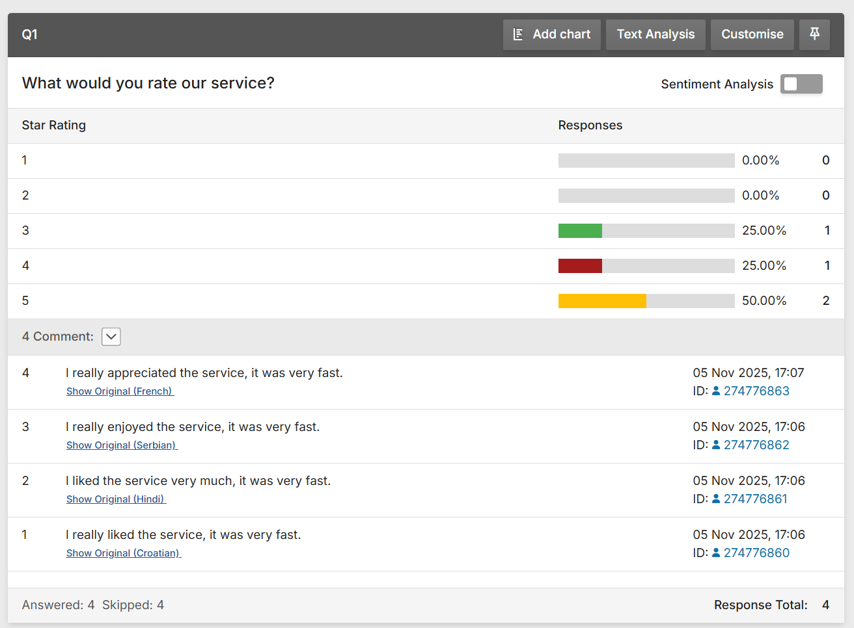Open respondent ID 274776863
Screen dimensions: 854x628
[756, 391]
